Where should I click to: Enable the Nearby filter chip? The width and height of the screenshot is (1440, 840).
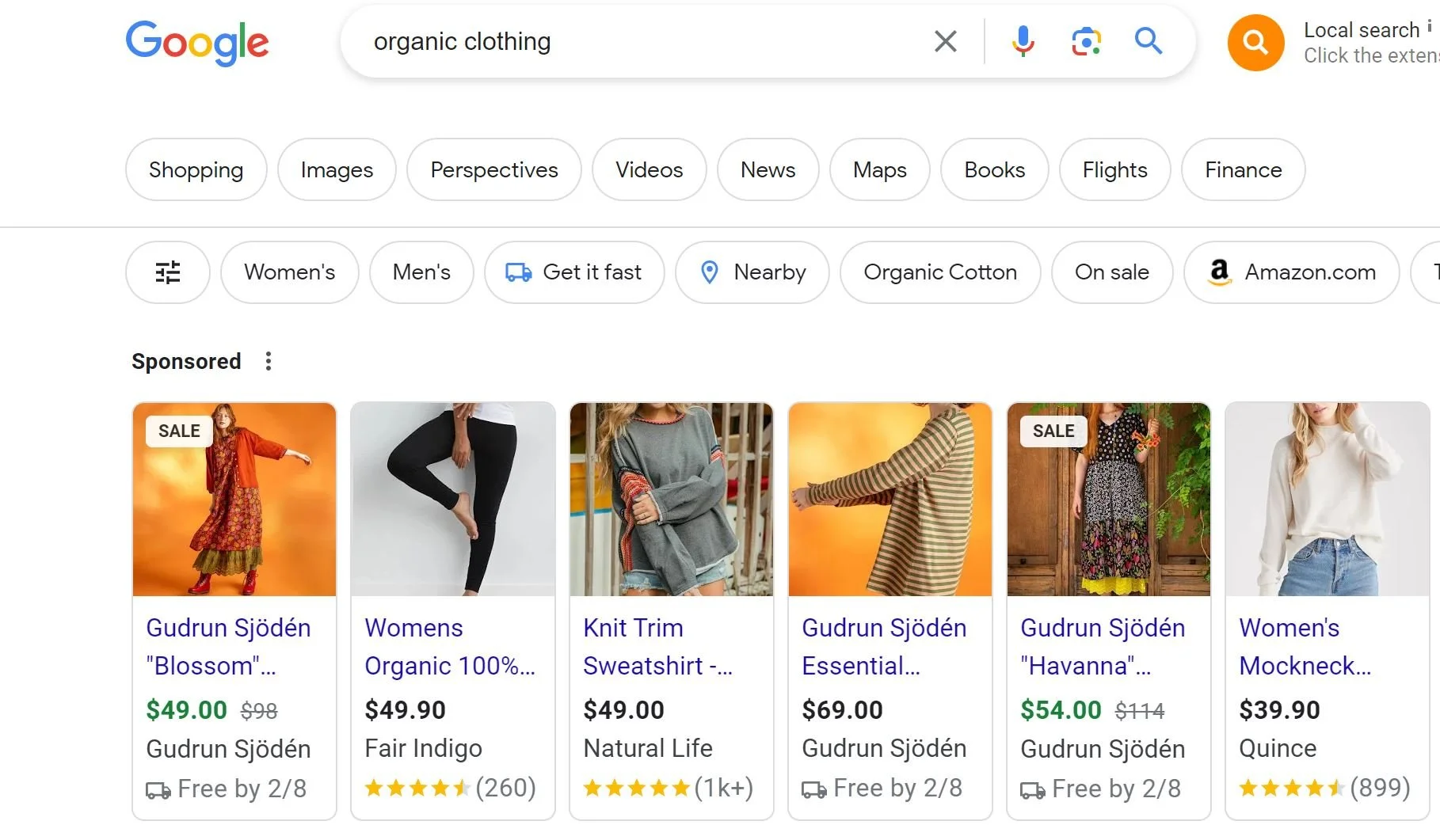(752, 272)
